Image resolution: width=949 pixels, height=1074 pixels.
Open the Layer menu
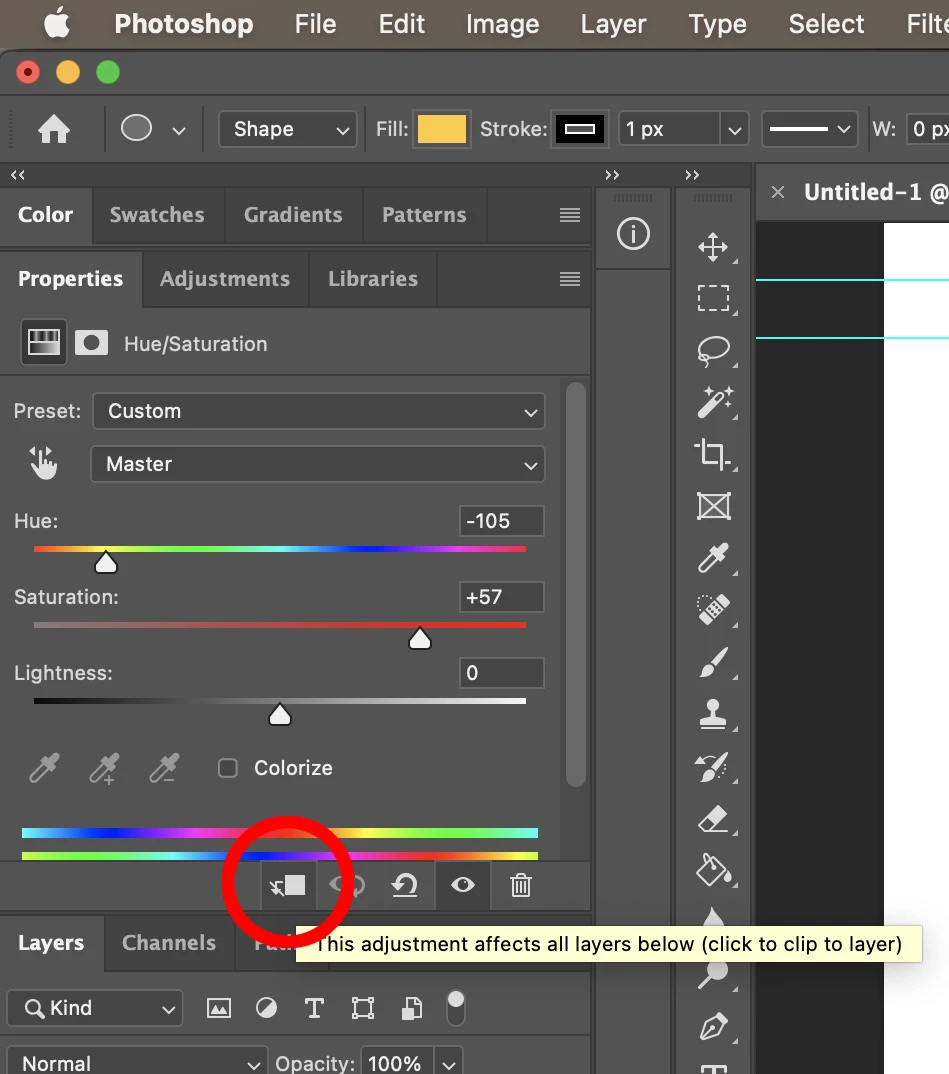613,24
